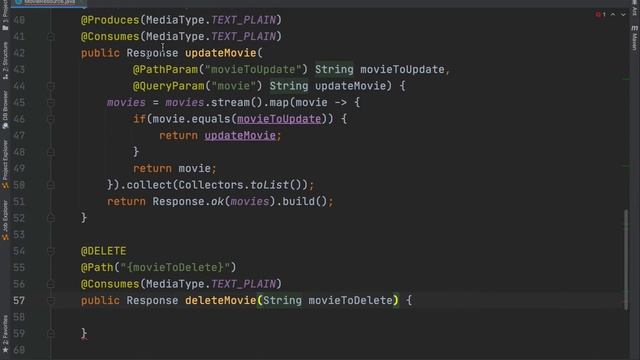The image size is (640, 360).
Task: Click the @Produces annotation on line 40
Action: coord(110,20)
